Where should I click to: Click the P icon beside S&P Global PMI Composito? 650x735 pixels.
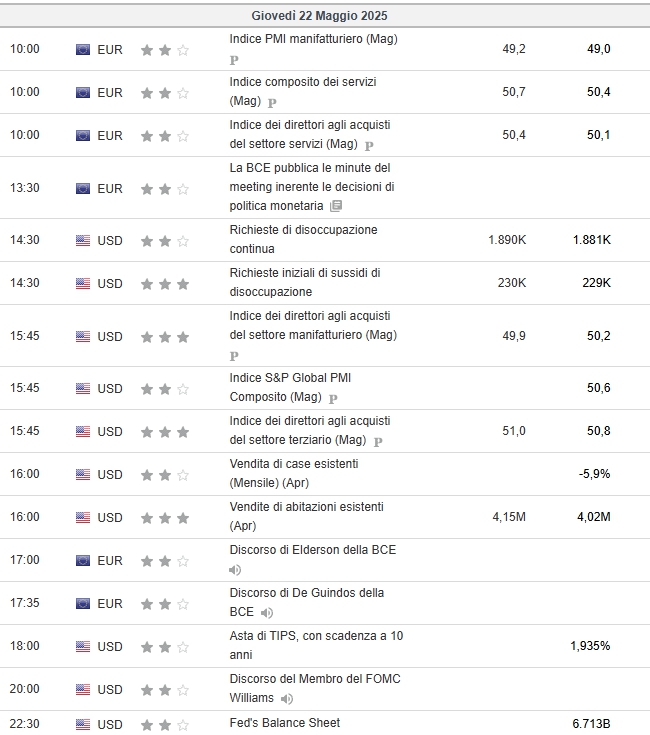tap(333, 398)
